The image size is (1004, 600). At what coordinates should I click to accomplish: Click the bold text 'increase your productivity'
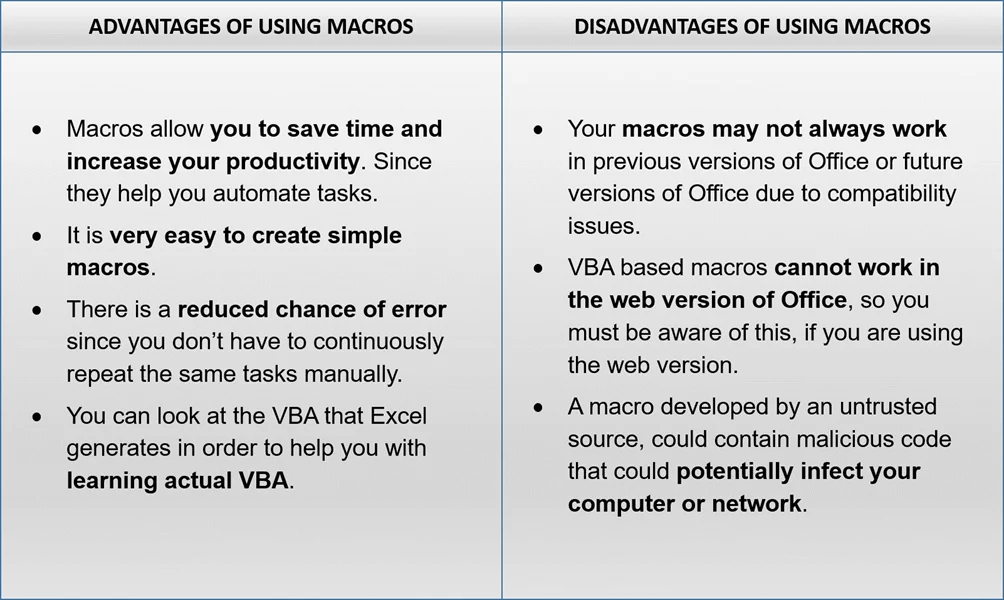click(x=213, y=161)
